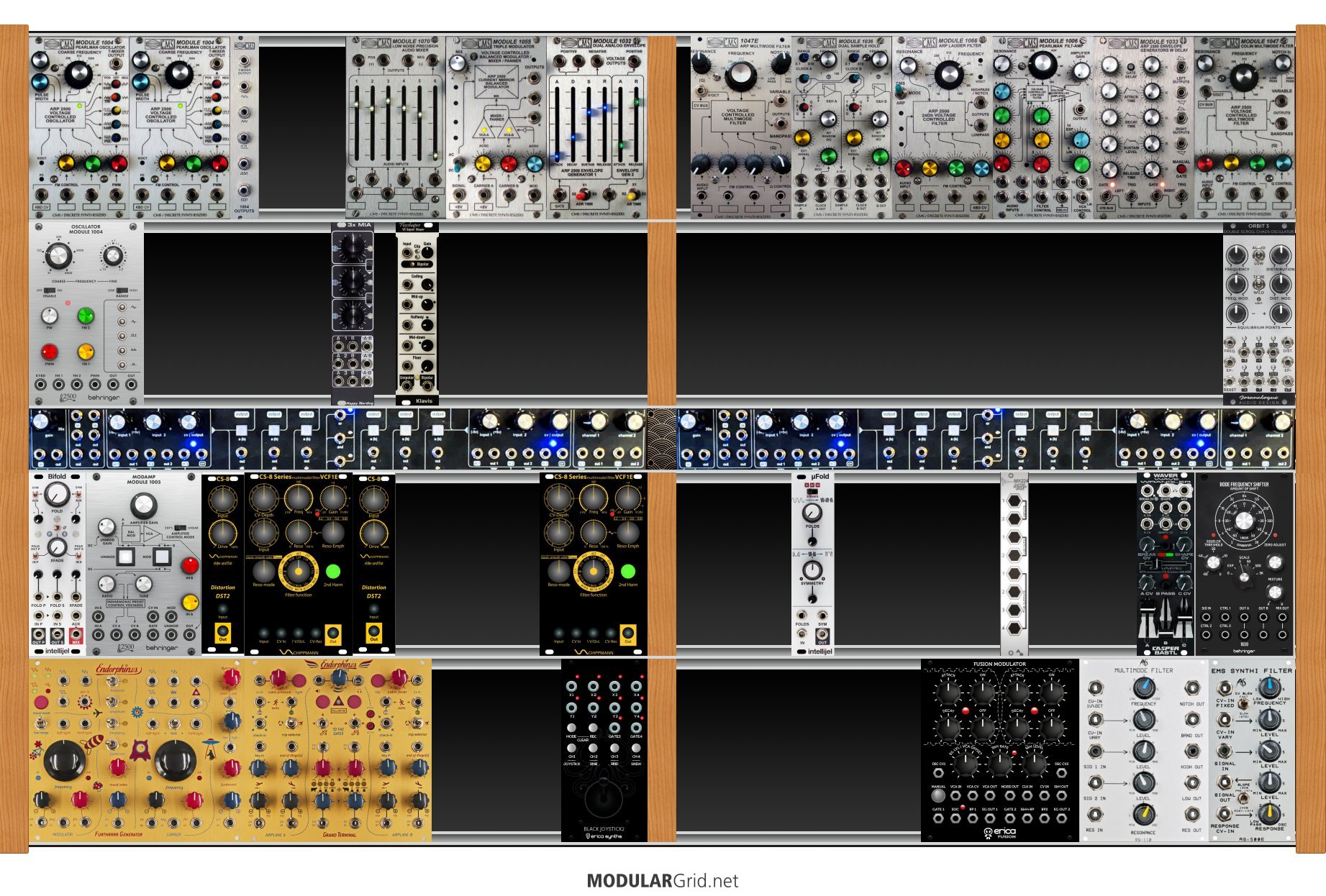
Task: Select the 1047E ARP Multimode Filter module
Action: 741,127
